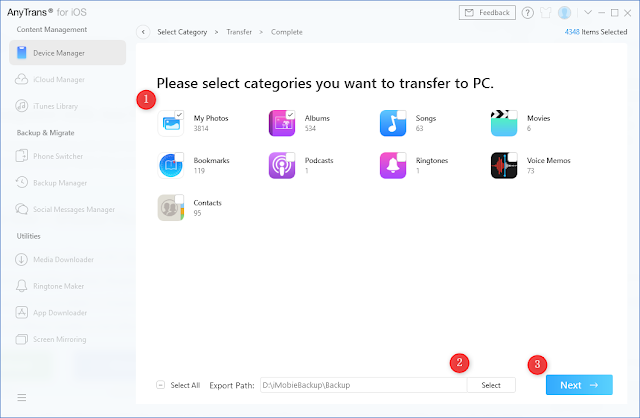The width and height of the screenshot is (640, 418).
Task: Open Media Downloader label in Utilities
Action: (63, 259)
